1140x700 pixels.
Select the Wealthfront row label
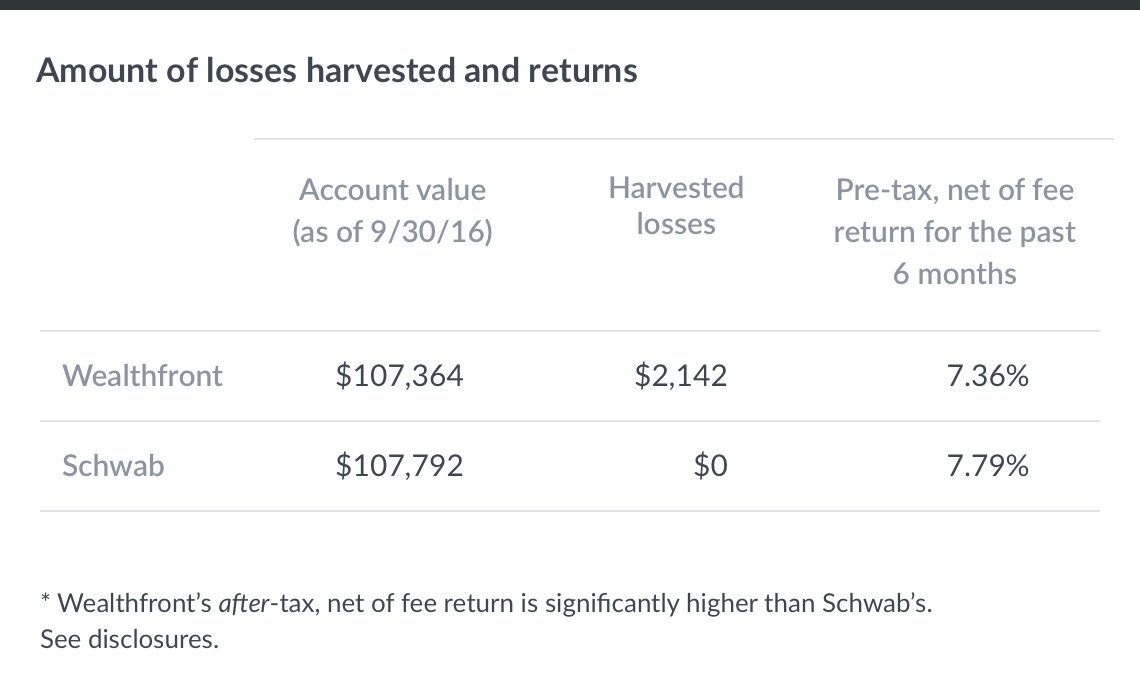pyautogui.click(x=142, y=376)
